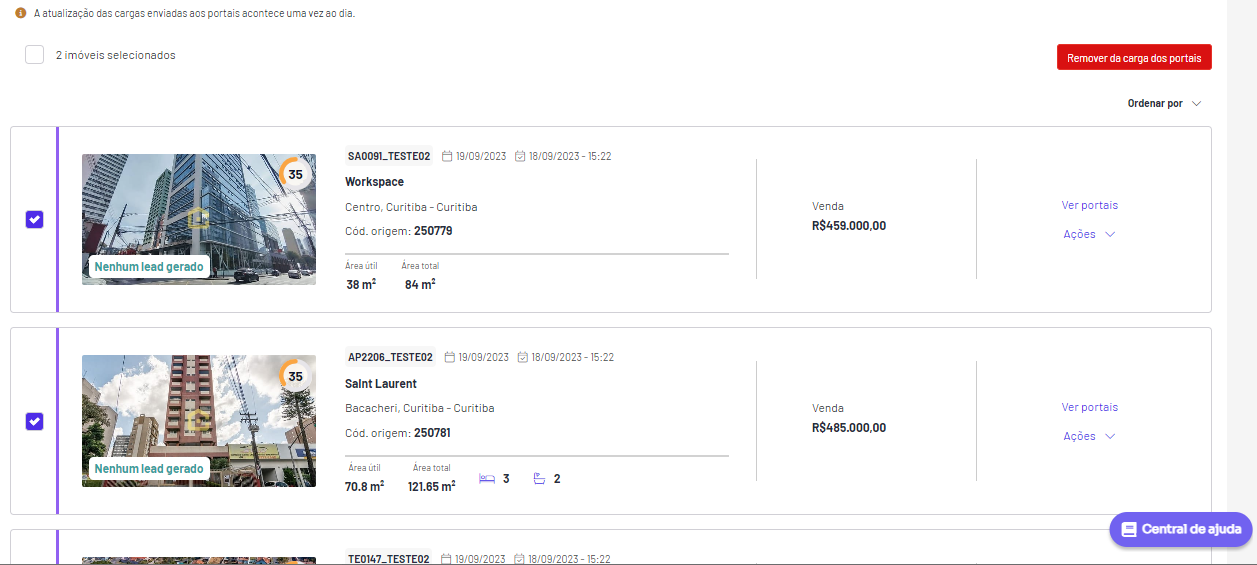The width and height of the screenshot is (1257, 565).
Task: Expand Ações menu for Workspace
Action: tap(1089, 234)
